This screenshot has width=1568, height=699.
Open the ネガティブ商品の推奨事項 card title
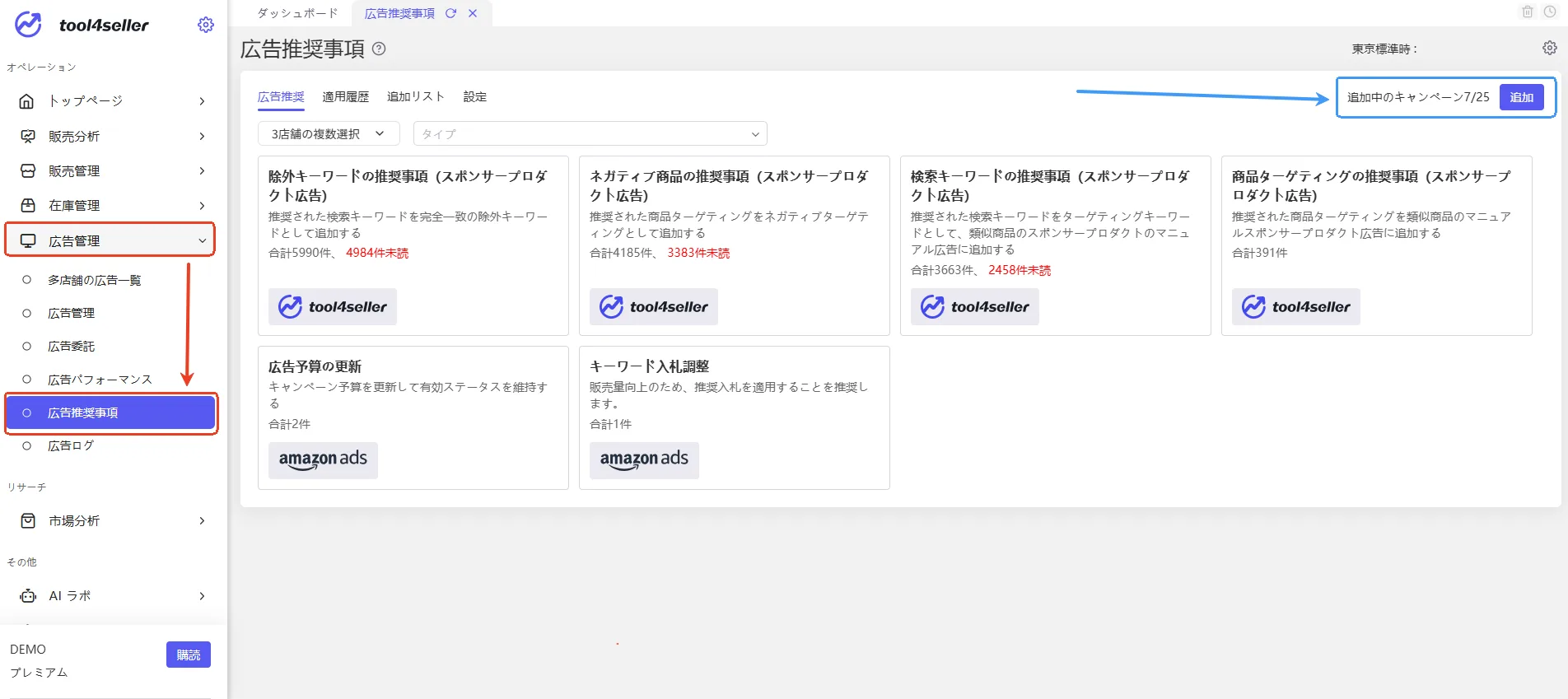coord(730,185)
